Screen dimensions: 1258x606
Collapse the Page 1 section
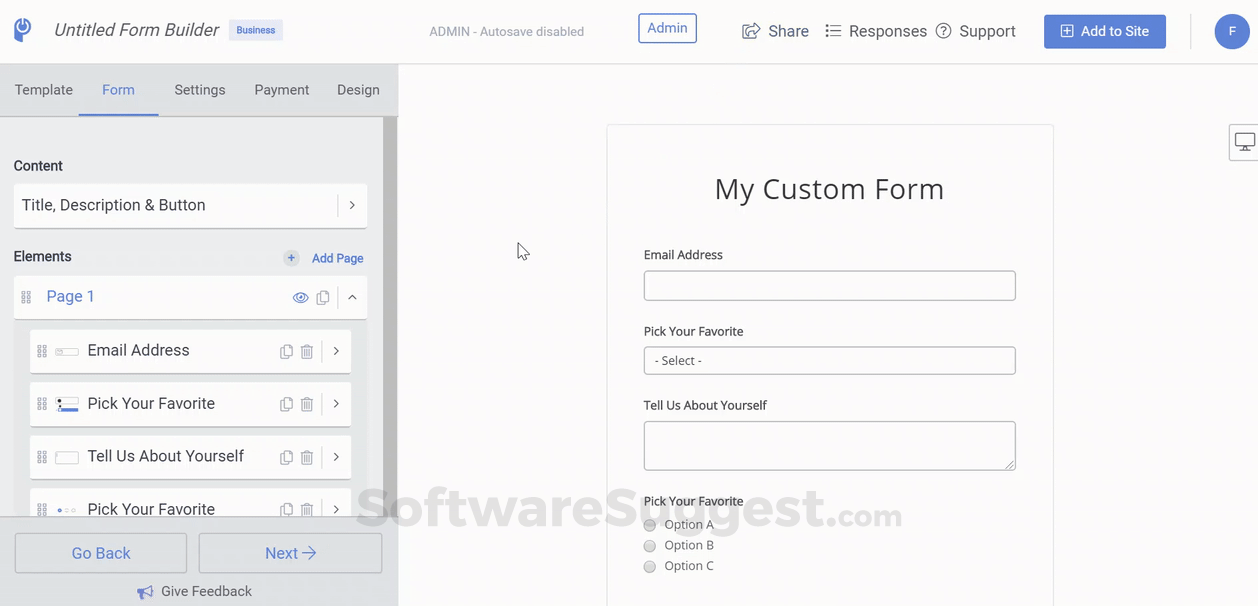tap(352, 297)
